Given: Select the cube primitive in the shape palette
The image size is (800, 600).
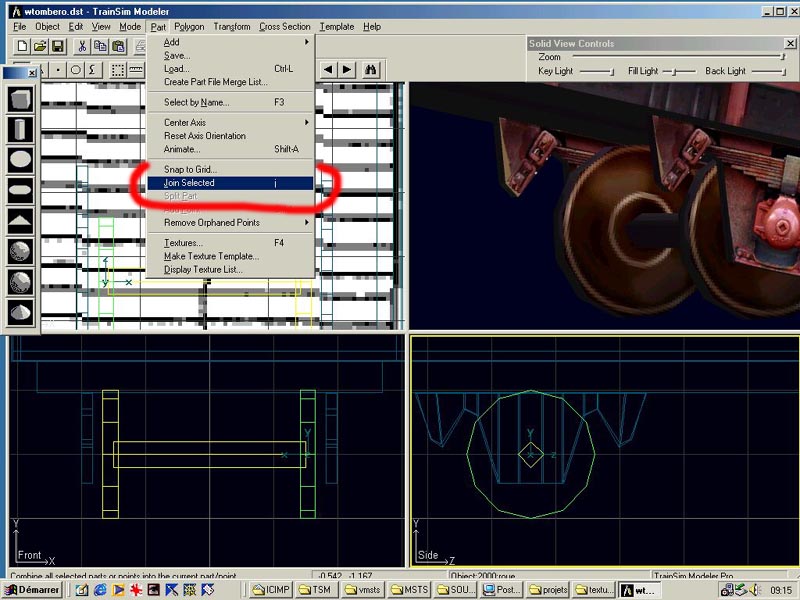Looking at the screenshot, I should (21, 98).
